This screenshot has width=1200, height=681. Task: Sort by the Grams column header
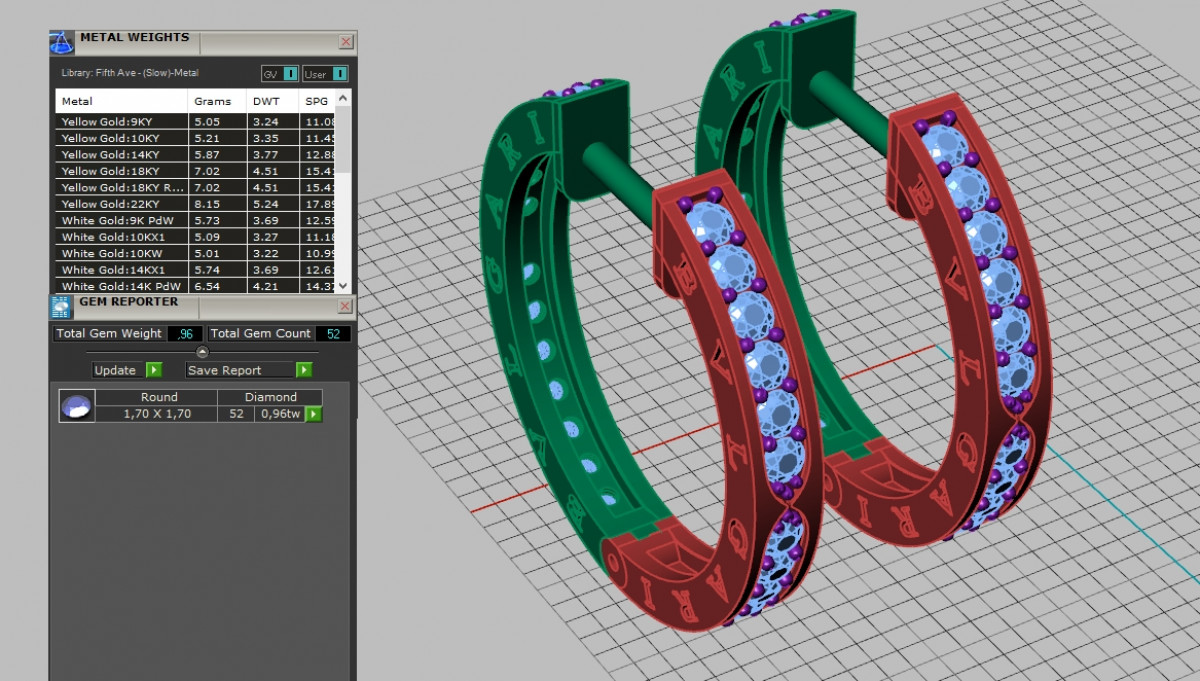pos(213,101)
